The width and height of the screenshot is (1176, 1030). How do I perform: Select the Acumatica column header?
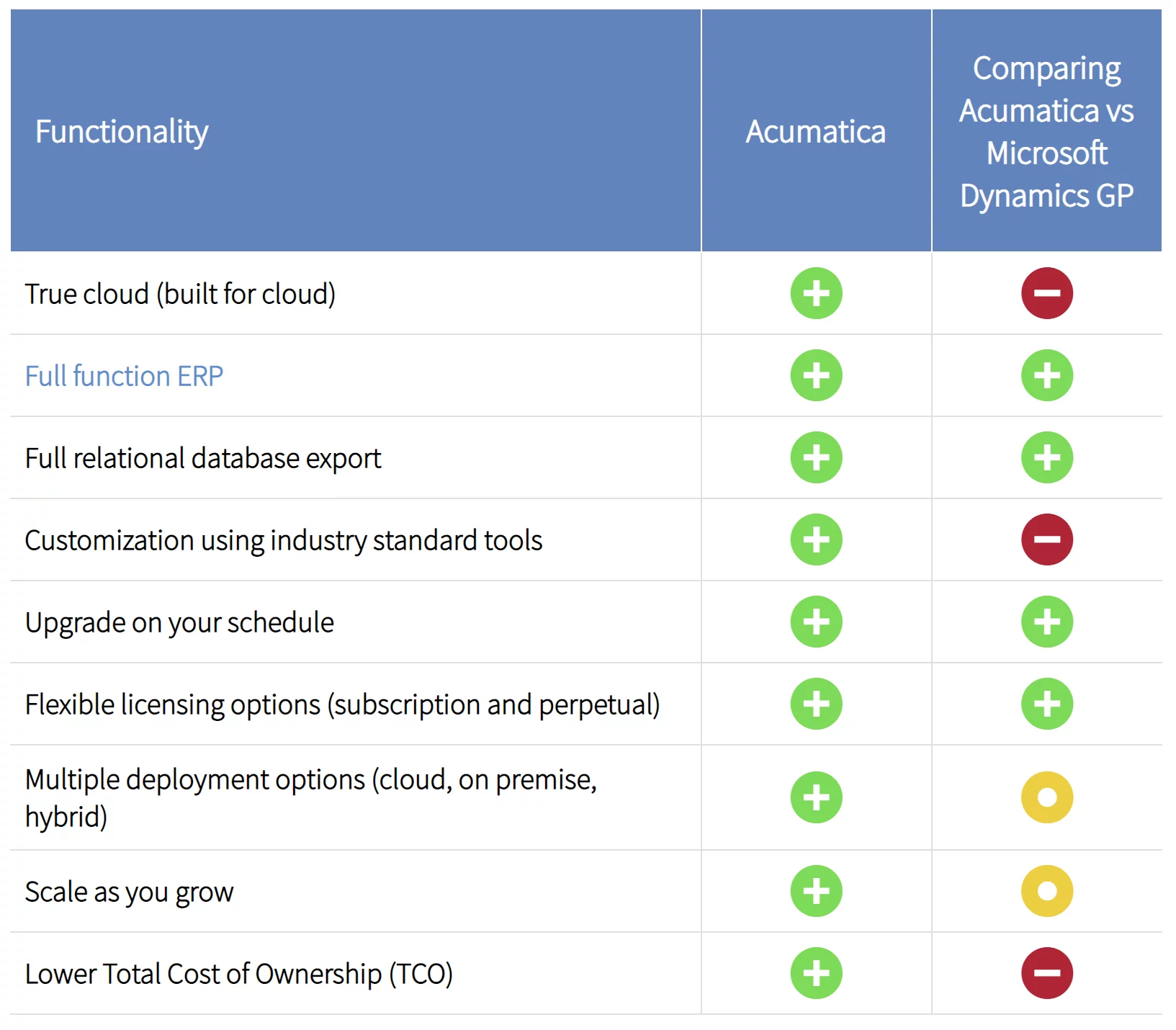[815, 132]
